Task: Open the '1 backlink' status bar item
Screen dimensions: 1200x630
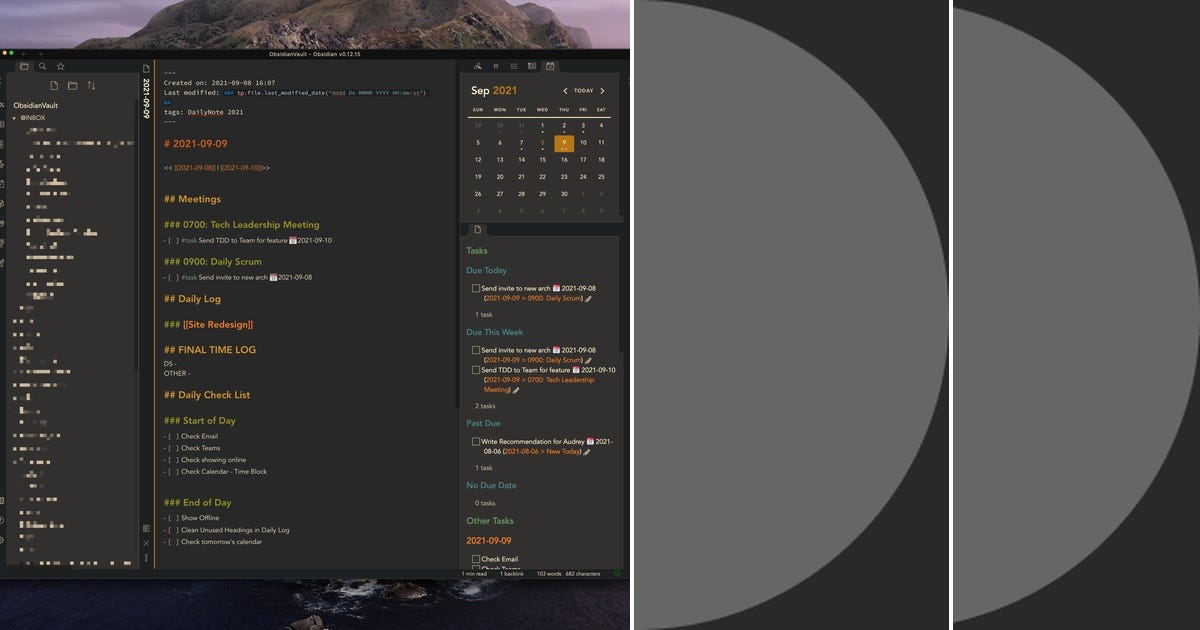Action: [x=513, y=574]
